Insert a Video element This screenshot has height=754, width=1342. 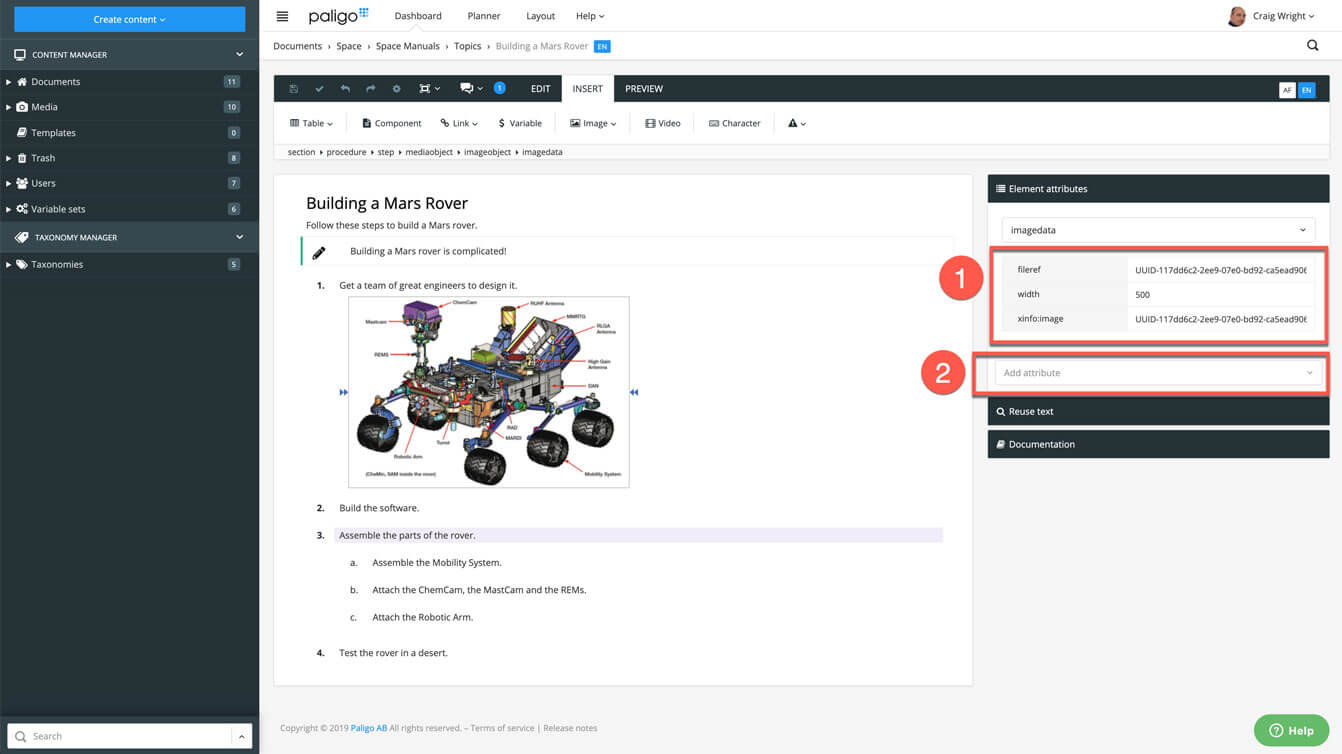[662, 124]
